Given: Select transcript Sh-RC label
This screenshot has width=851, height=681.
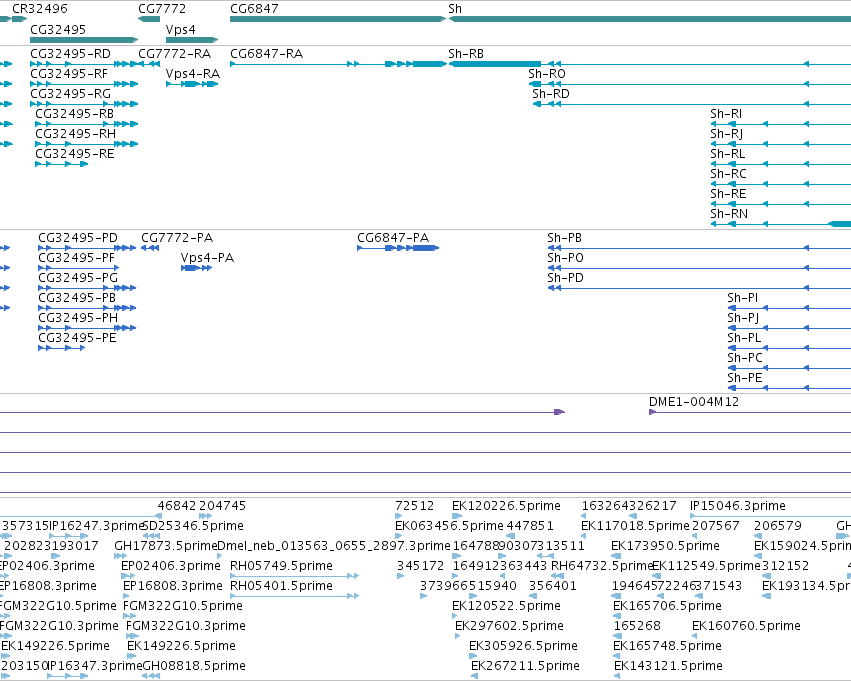Looking at the screenshot, I should point(728,174).
